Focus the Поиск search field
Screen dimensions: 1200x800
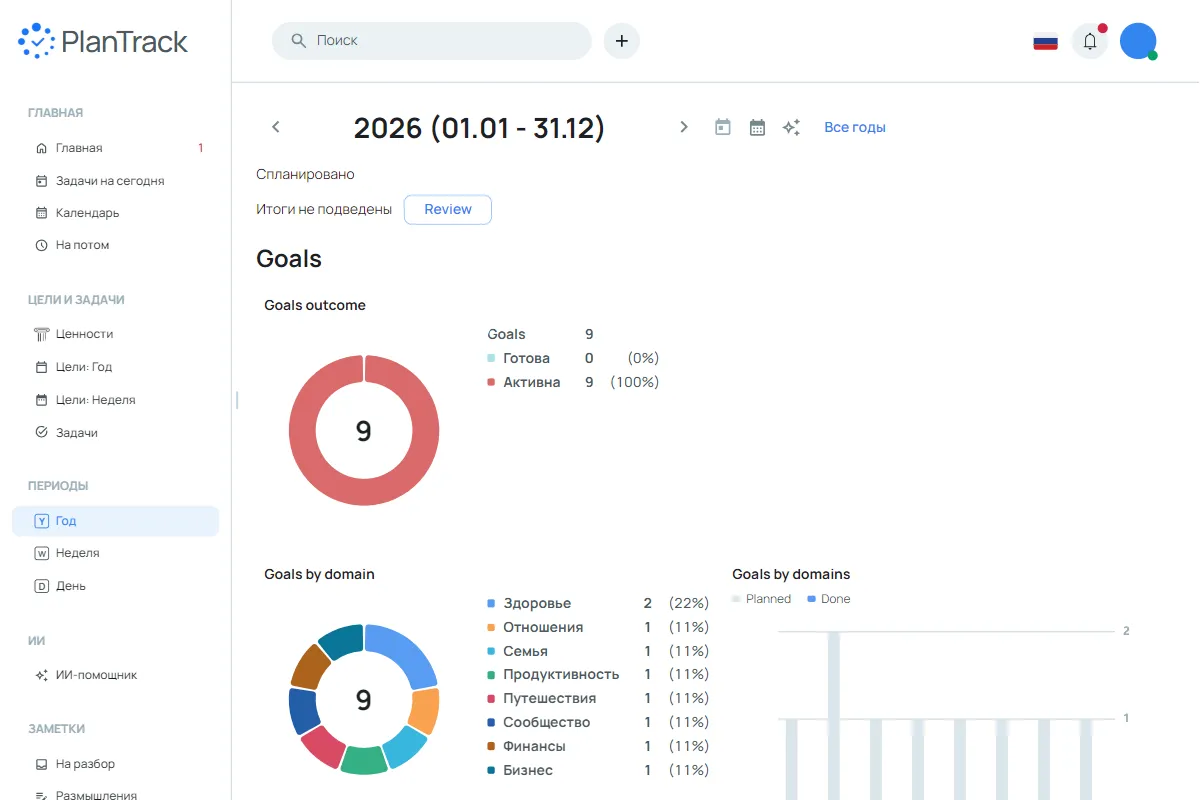click(x=432, y=41)
